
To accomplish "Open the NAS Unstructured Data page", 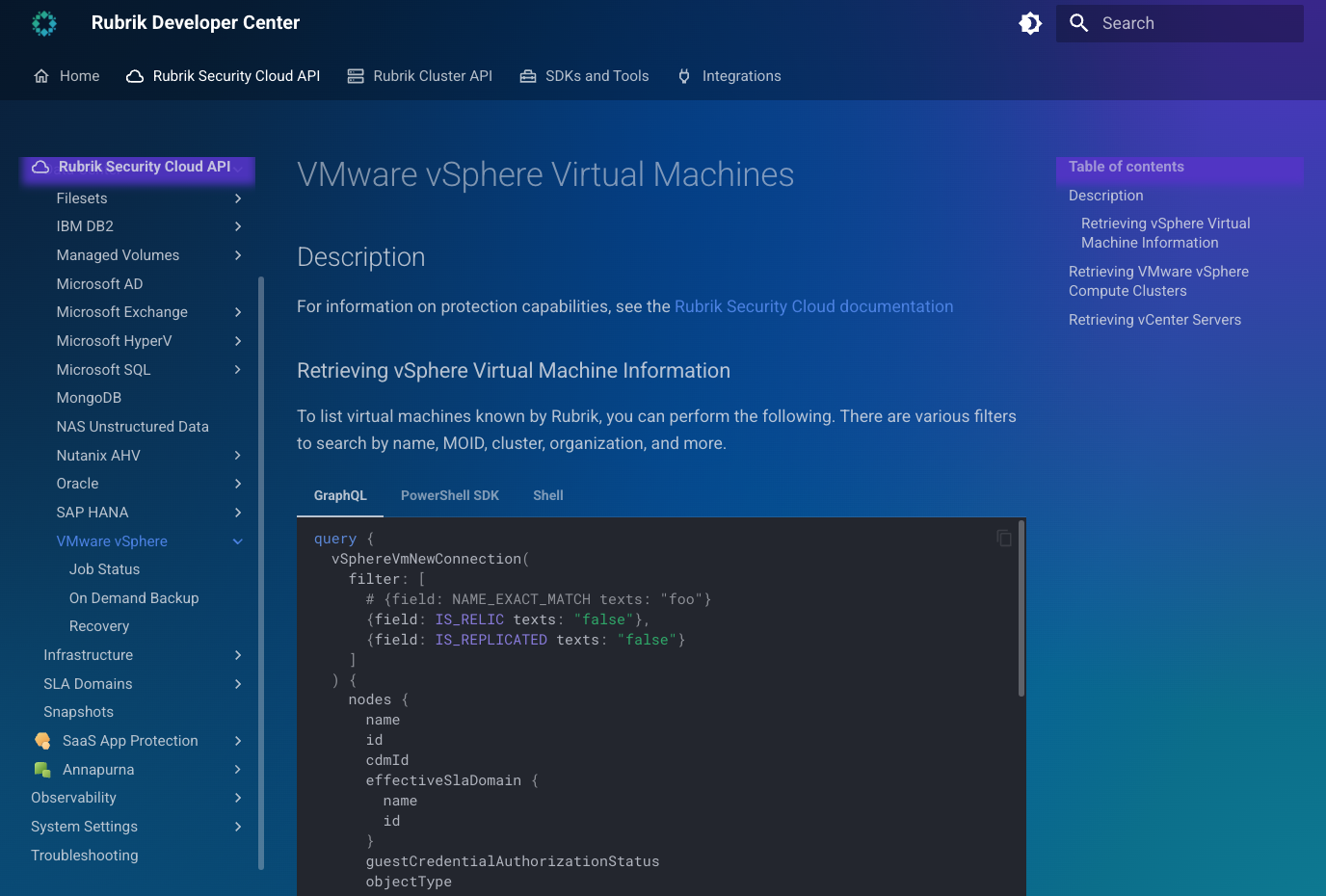I will pyautogui.click(x=132, y=427).
